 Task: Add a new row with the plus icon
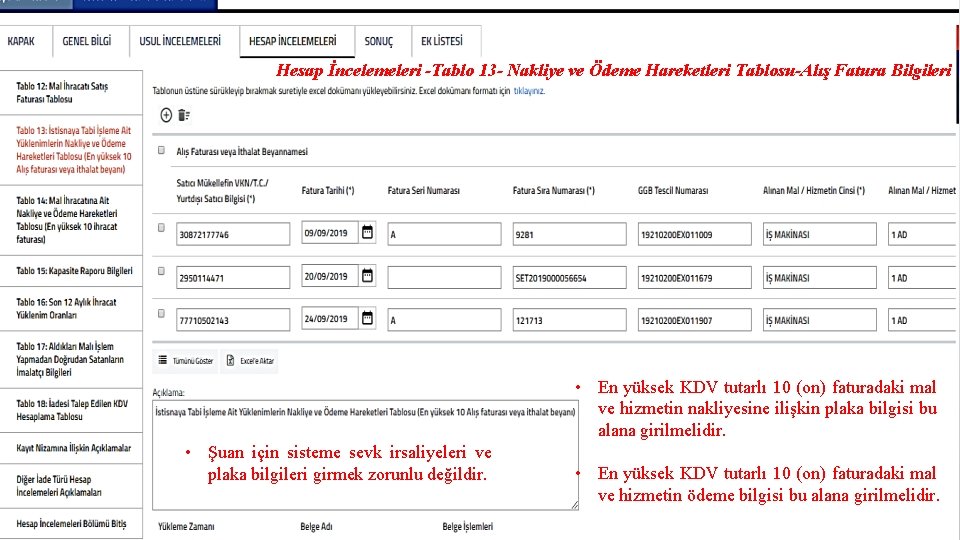pyautogui.click(x=166, y=115)
